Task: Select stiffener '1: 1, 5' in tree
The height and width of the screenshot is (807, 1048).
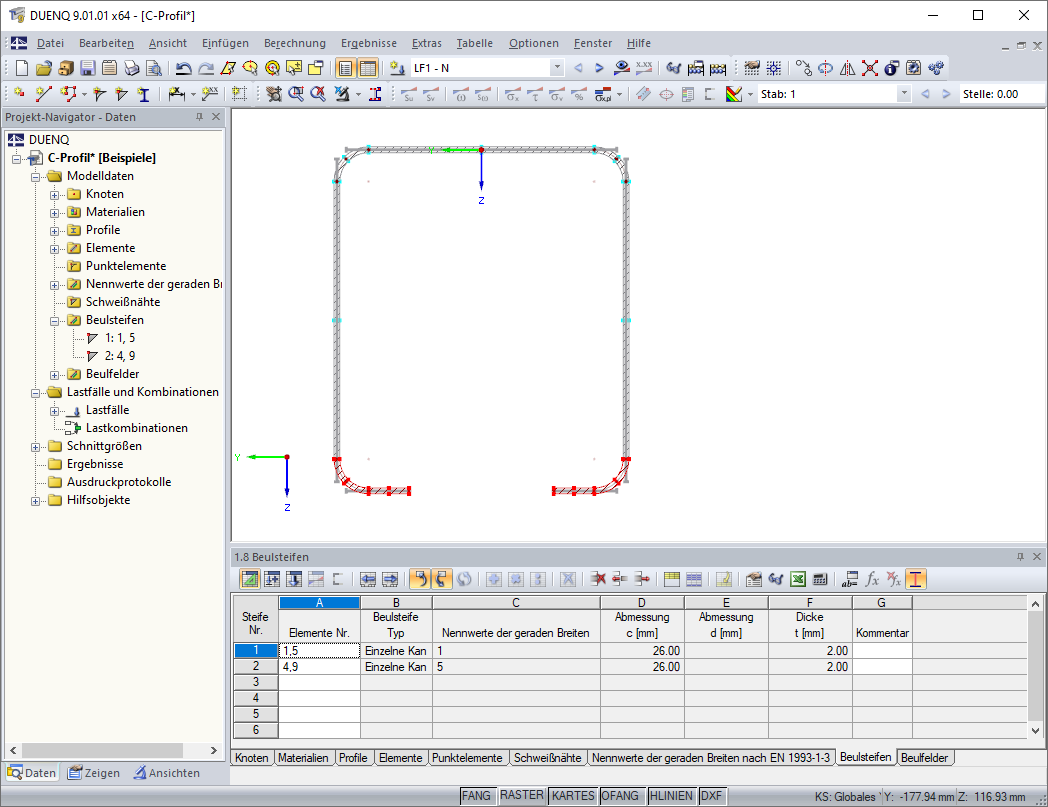Action: 120,338
